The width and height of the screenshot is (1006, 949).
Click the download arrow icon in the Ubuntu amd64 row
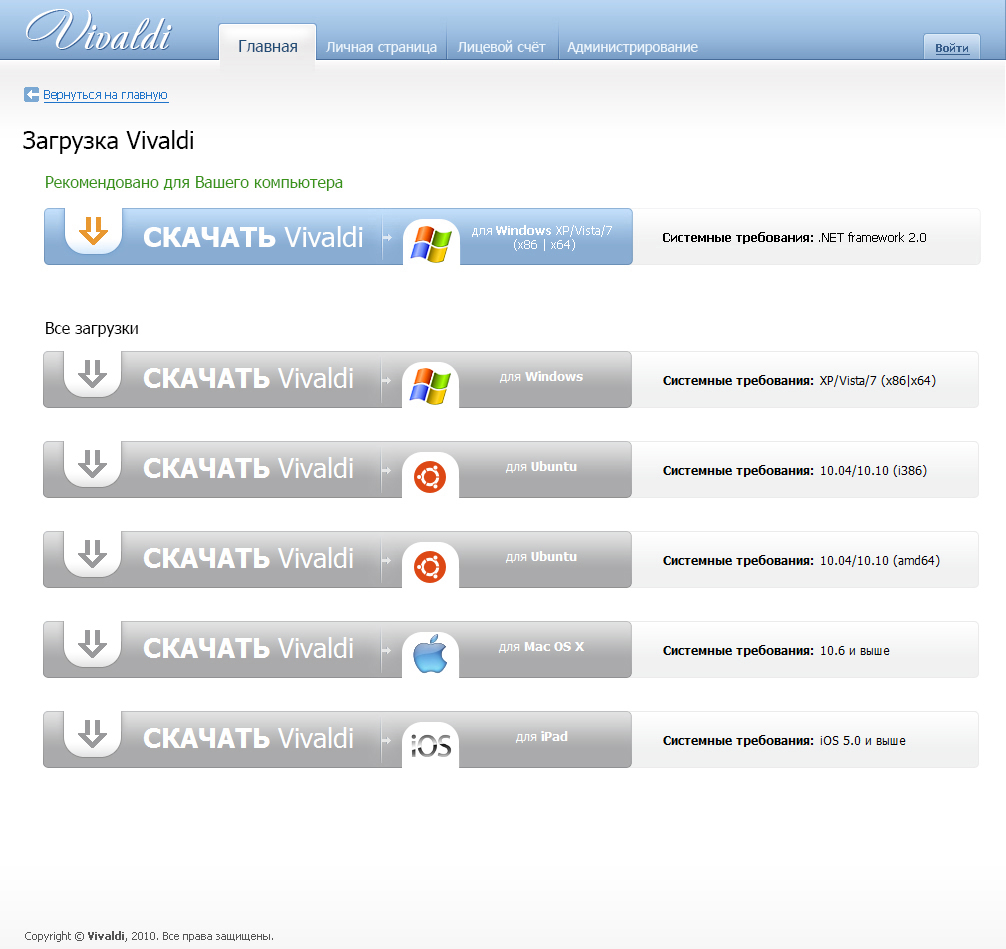pyautogui.click(x=92, y=553)
